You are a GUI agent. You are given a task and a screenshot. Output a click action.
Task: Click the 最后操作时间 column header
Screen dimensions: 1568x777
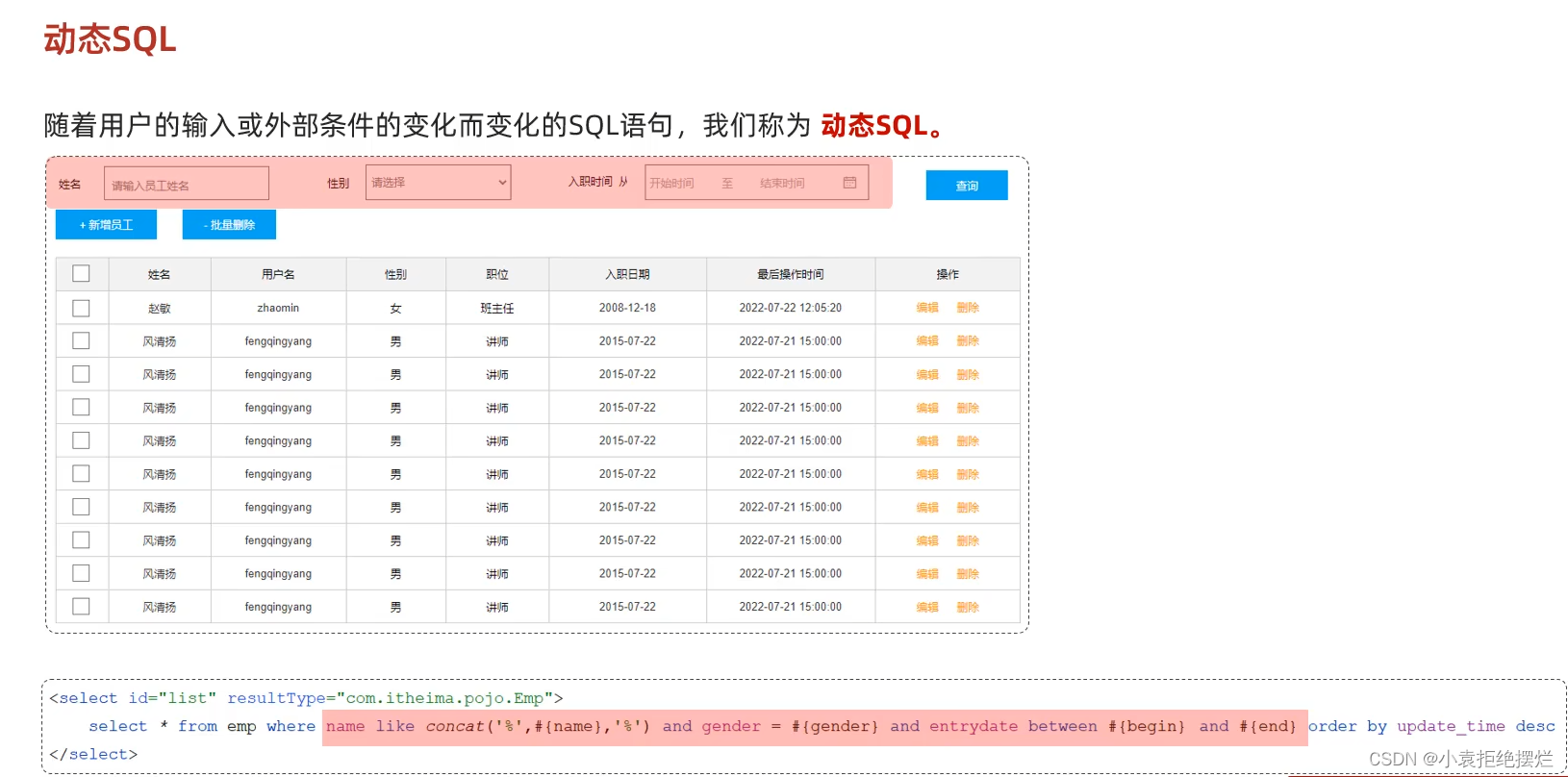coord(791,274)
